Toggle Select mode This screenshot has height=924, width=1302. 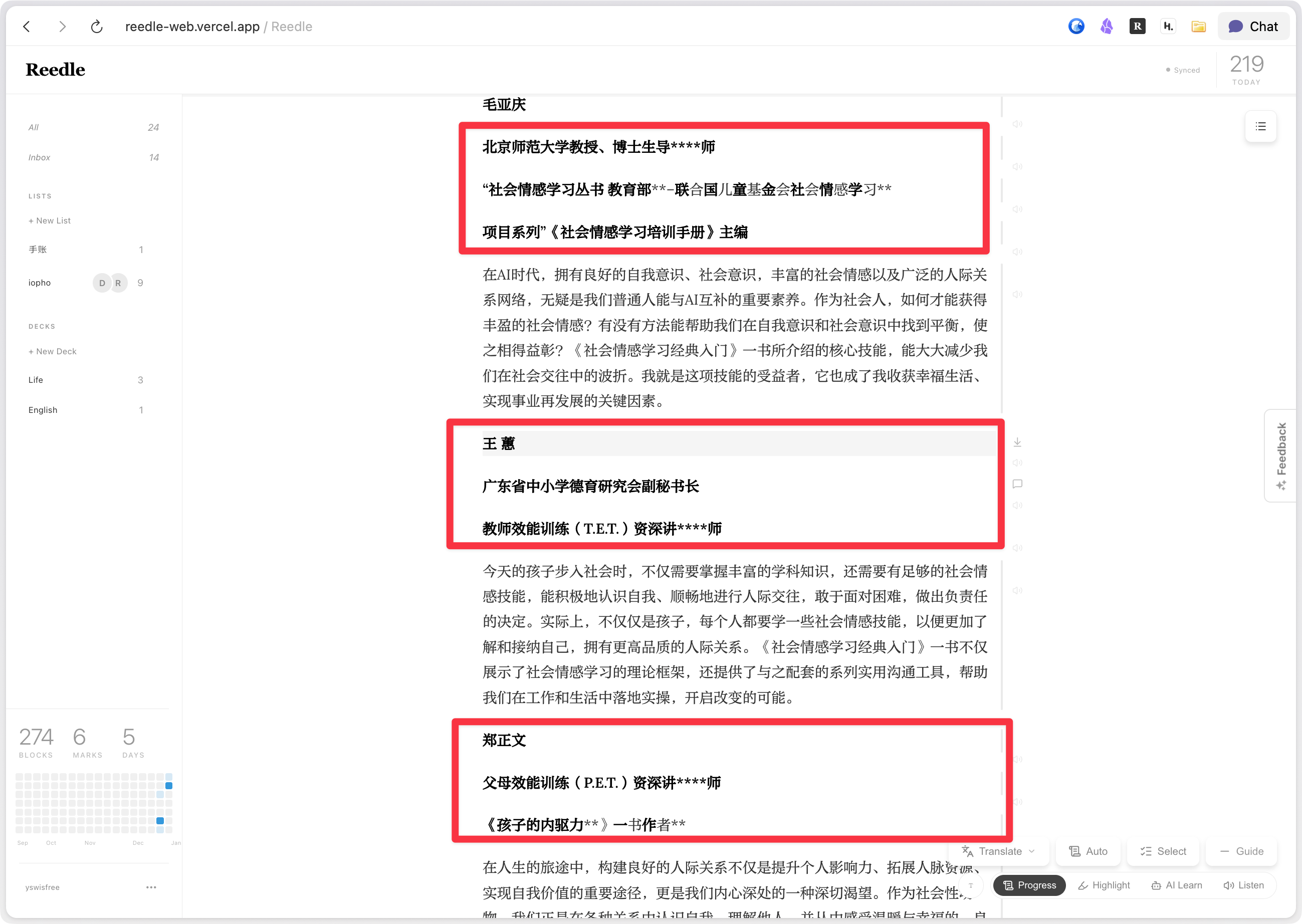click(1163, 851)
